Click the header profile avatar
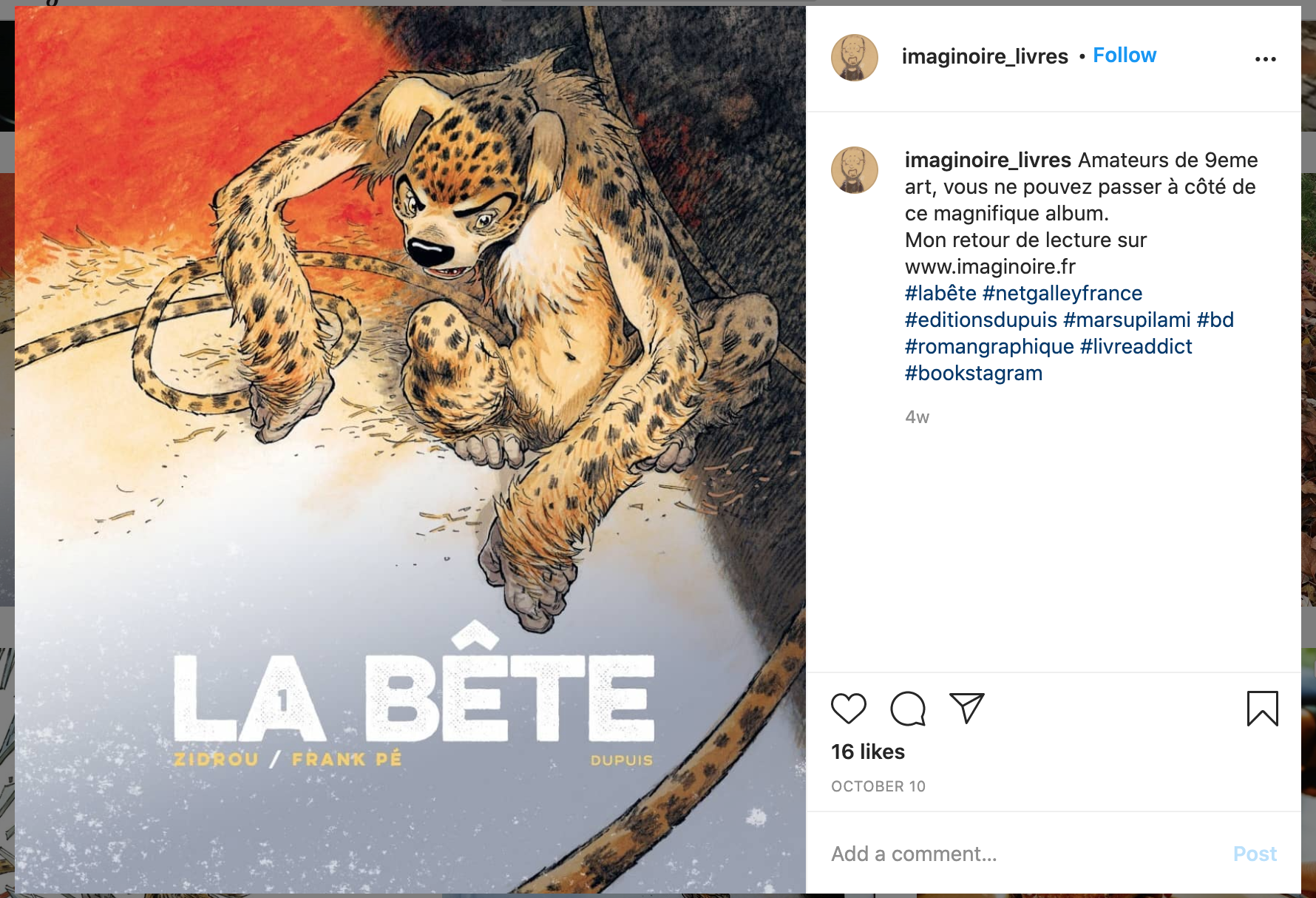Viewport: 1316px width, 898px height. [x=855, y=58]
